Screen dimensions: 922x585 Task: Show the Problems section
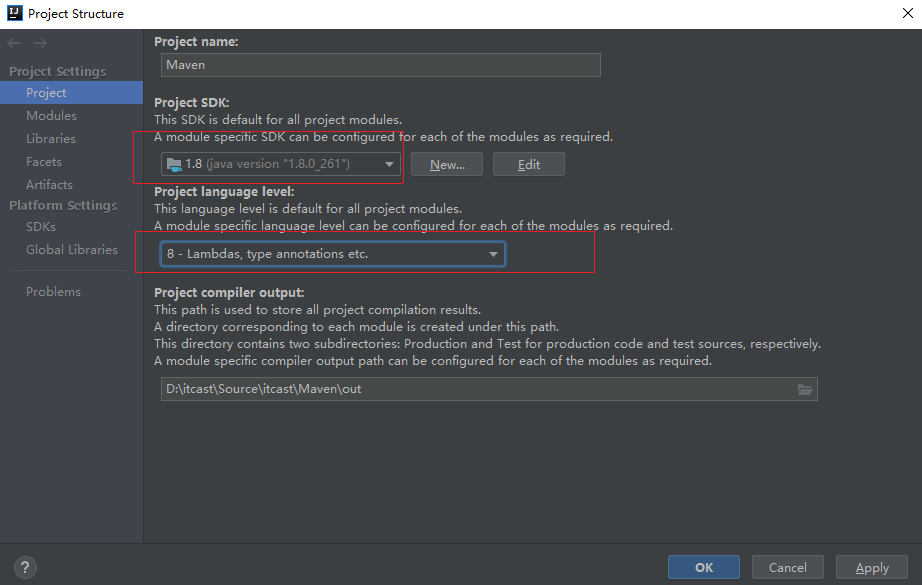[x=54, y=292]
